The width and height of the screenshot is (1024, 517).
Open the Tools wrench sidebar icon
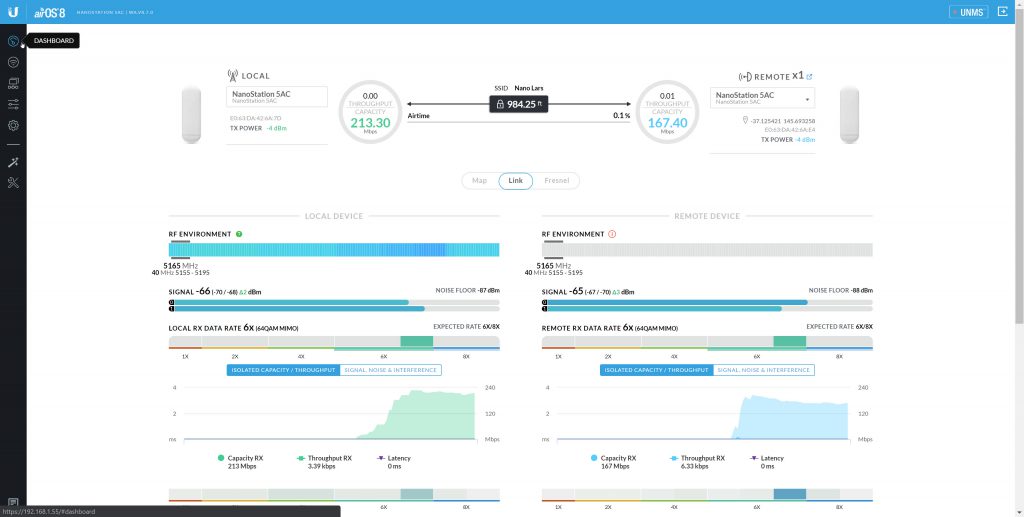[13, 183]
